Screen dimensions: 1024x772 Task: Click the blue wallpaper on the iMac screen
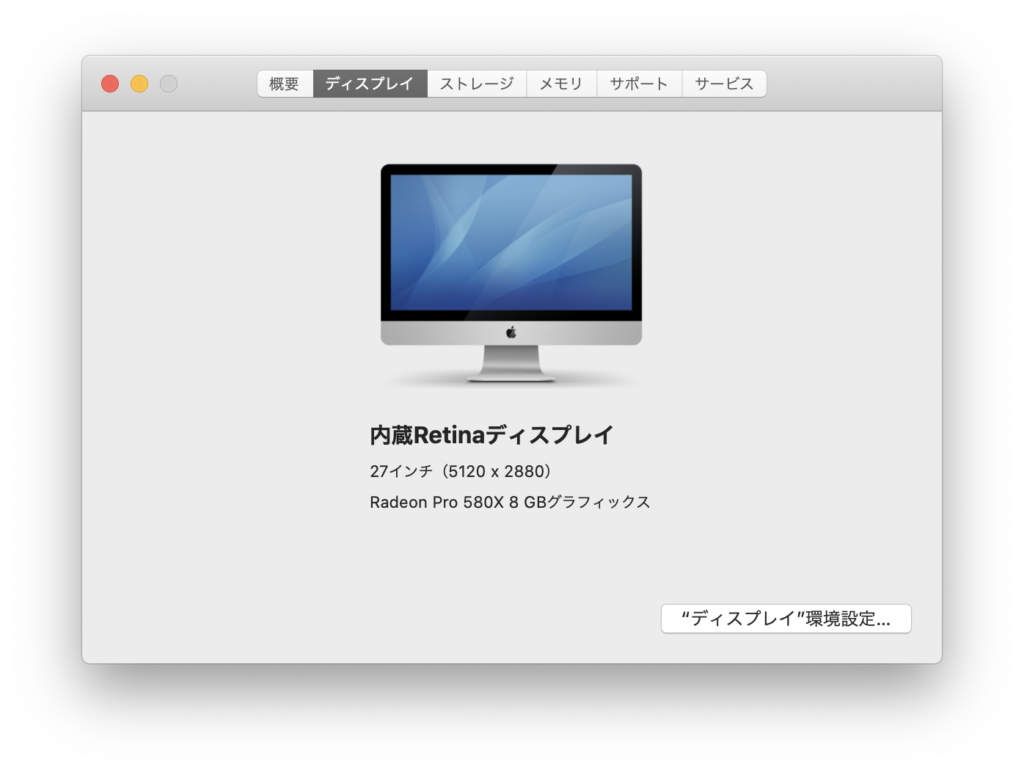pos(511,242)
